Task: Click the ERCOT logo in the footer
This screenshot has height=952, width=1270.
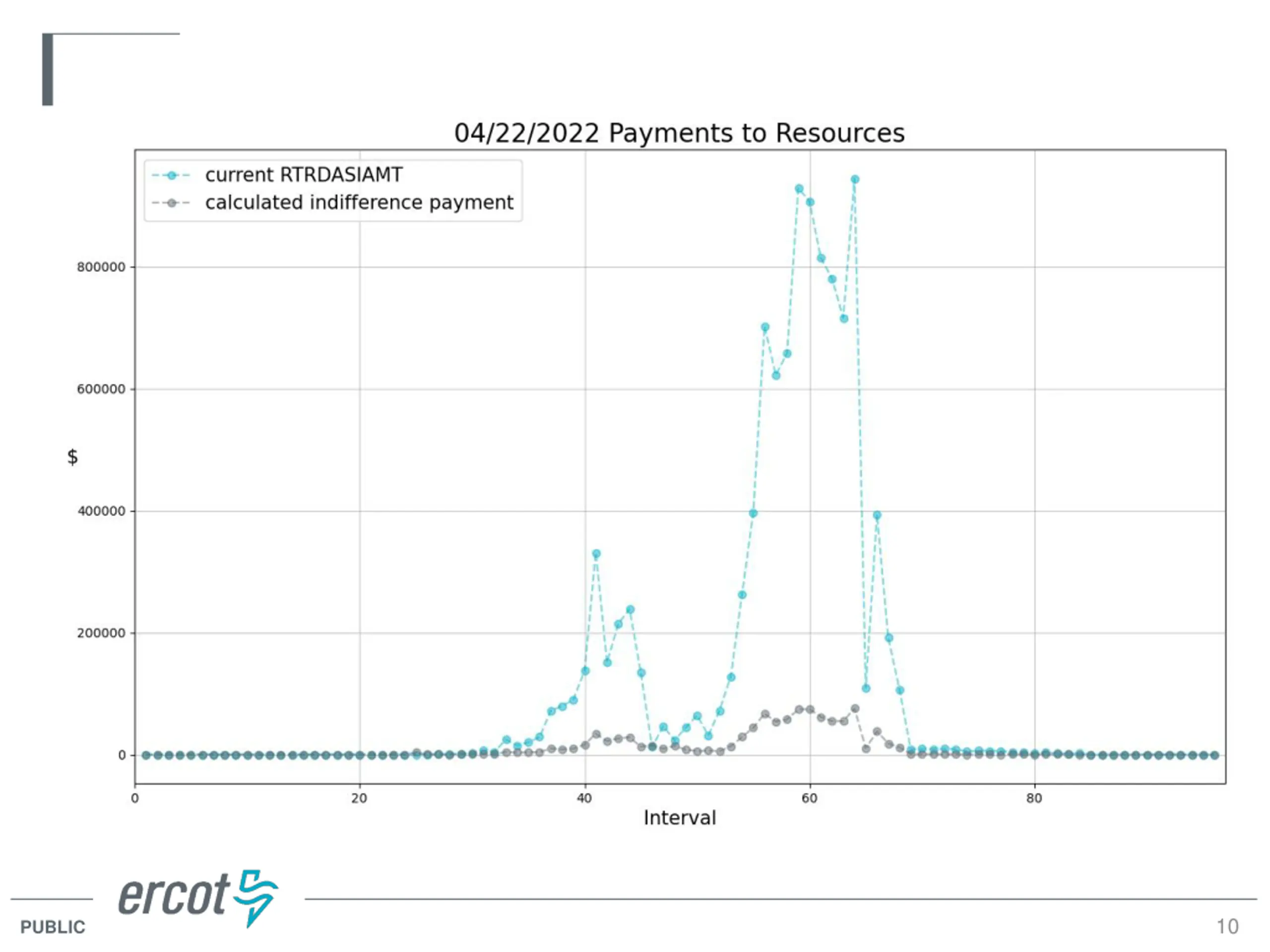Action: [198, 898]
